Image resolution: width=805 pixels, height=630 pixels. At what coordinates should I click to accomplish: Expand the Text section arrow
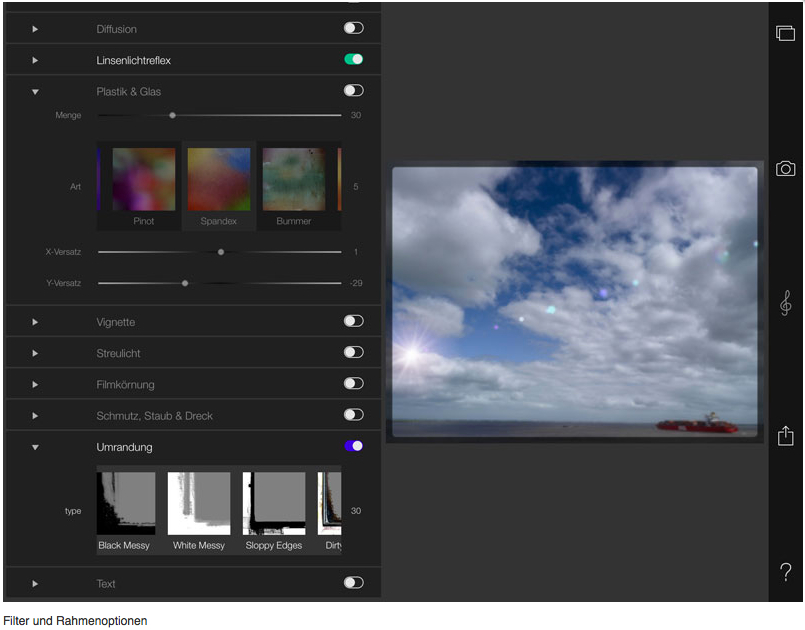[35, 583]
